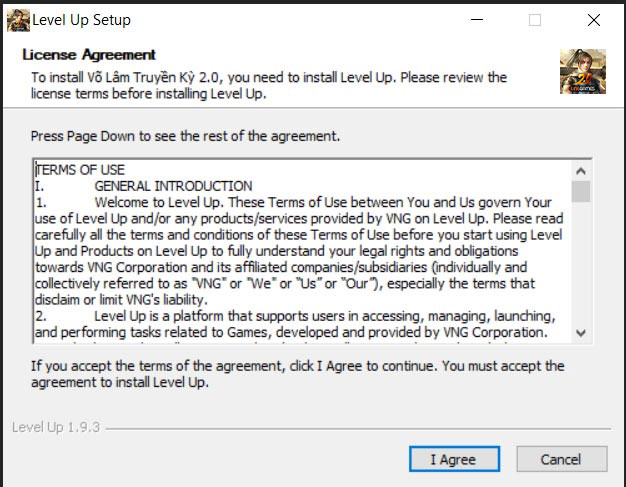Screen dimensions: 626x487
Task: Click the license agreement scrollbar thumb
Action: pyautogui.click(x=581, y=191)
